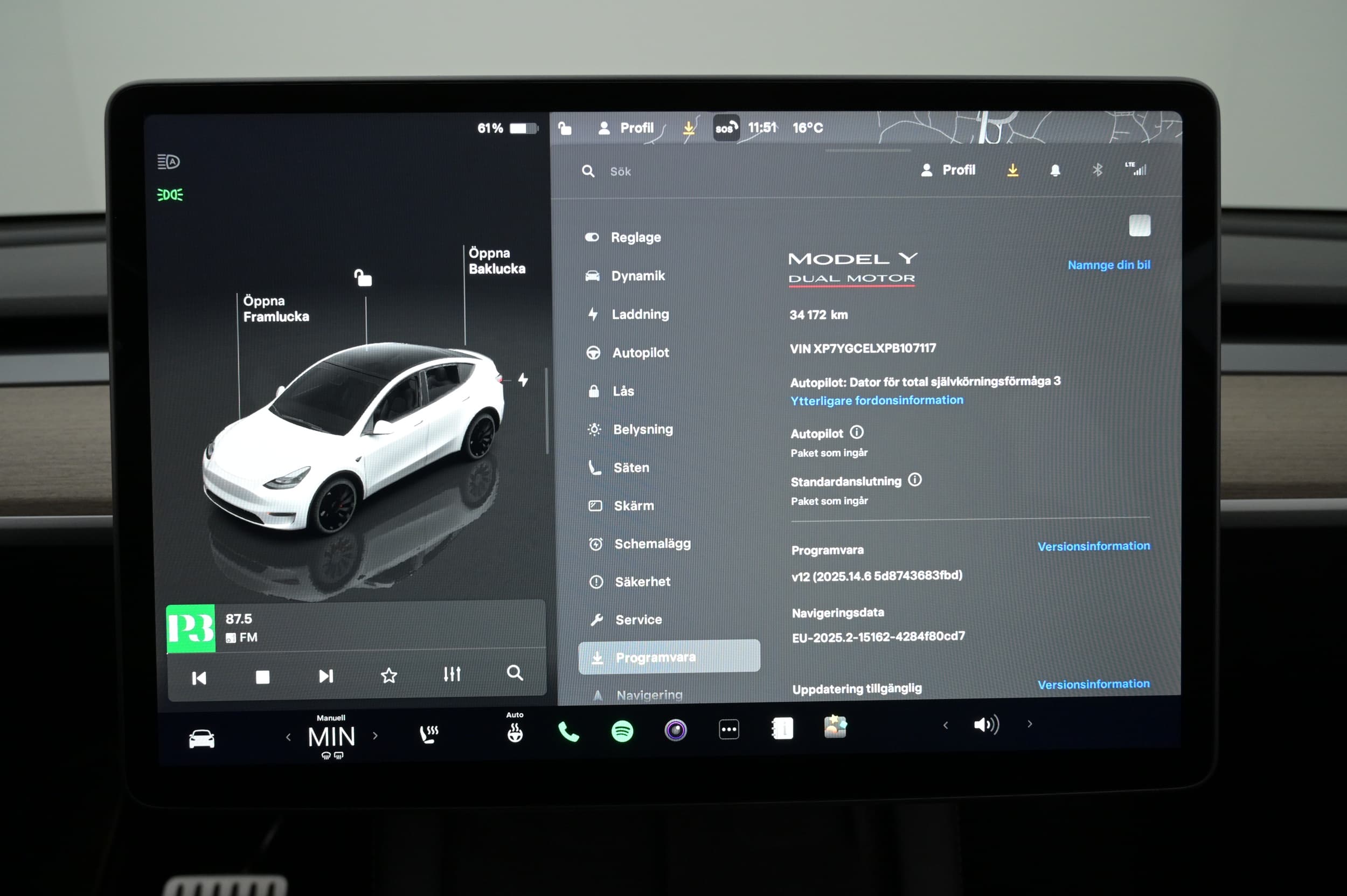Tap Öppna Baklucka to open trunk

[497, 261]
